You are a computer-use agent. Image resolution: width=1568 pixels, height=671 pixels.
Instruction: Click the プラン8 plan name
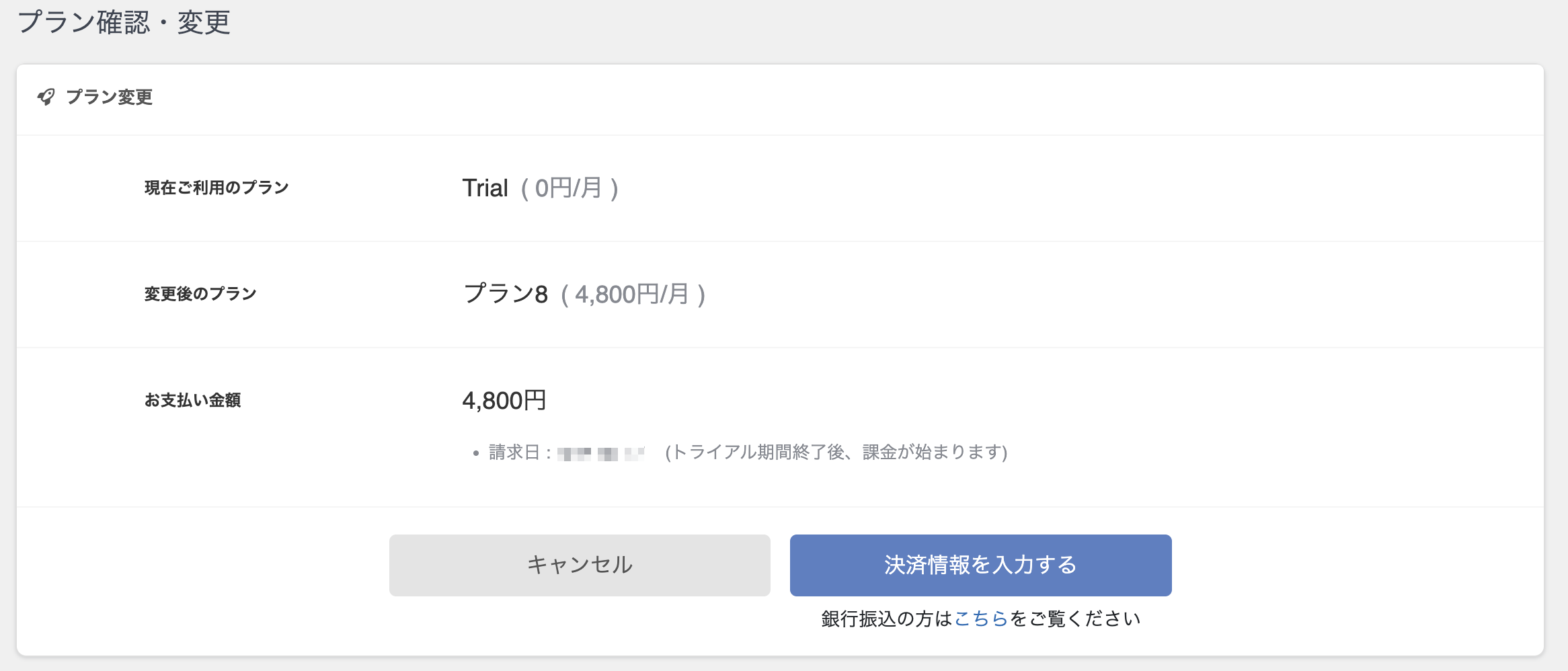click(x=506, y=294)
